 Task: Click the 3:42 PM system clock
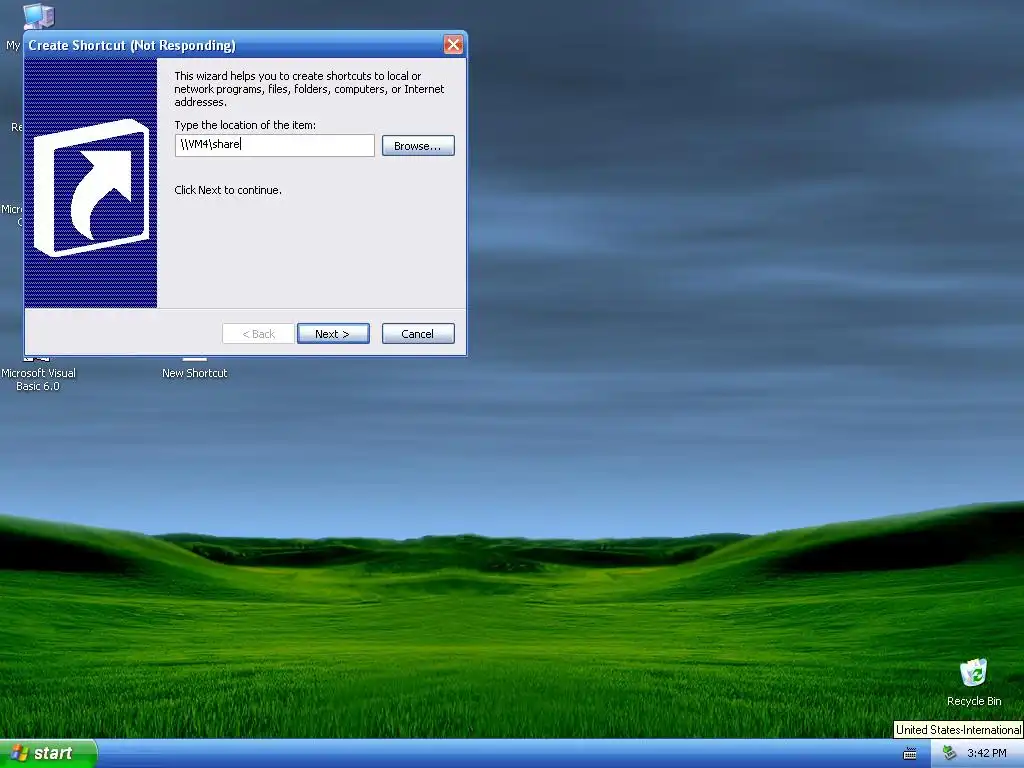pyautogui.click(x=987, y=753)
